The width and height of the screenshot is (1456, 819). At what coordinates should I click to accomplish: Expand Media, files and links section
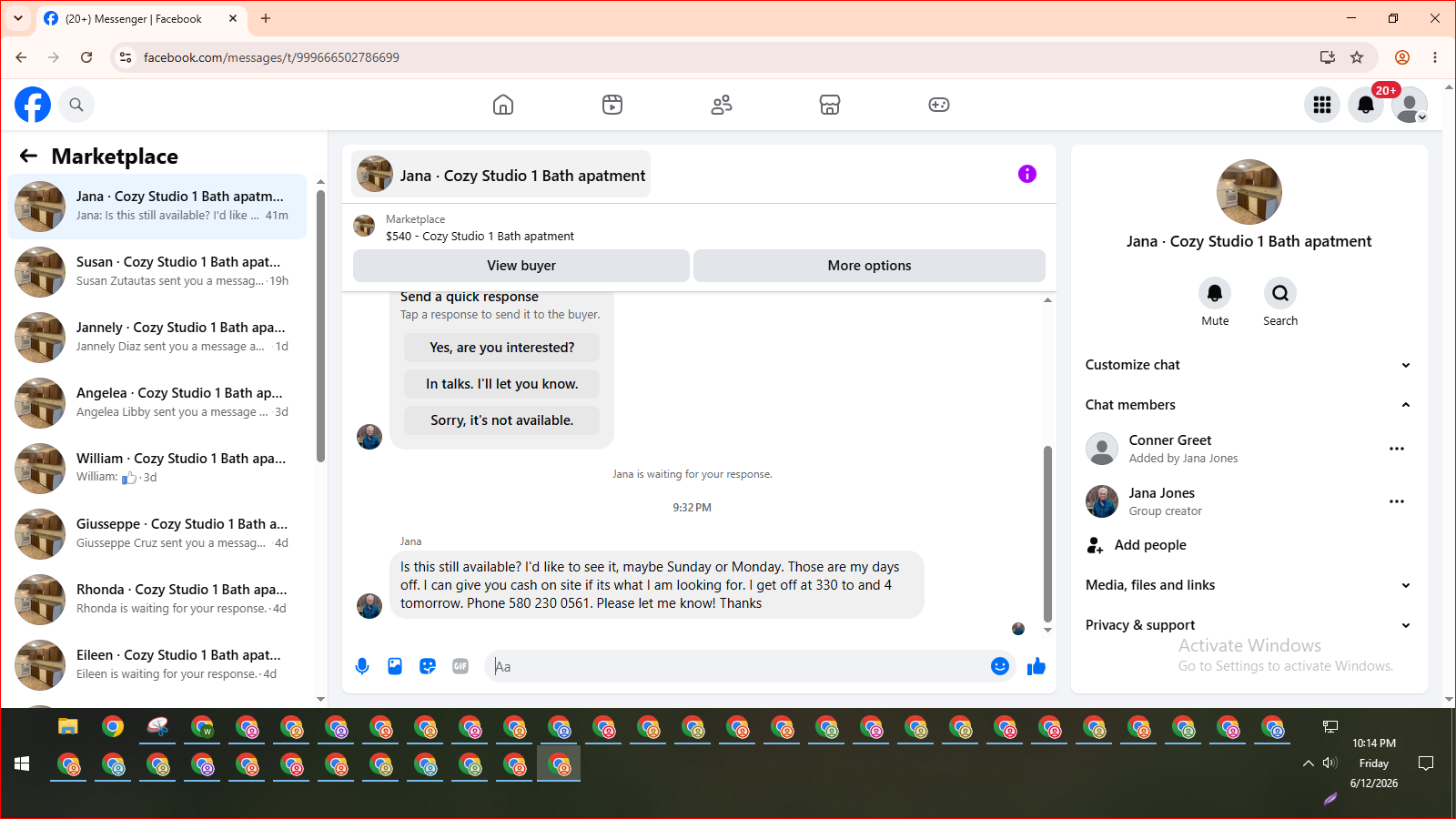coord(1249,585)
